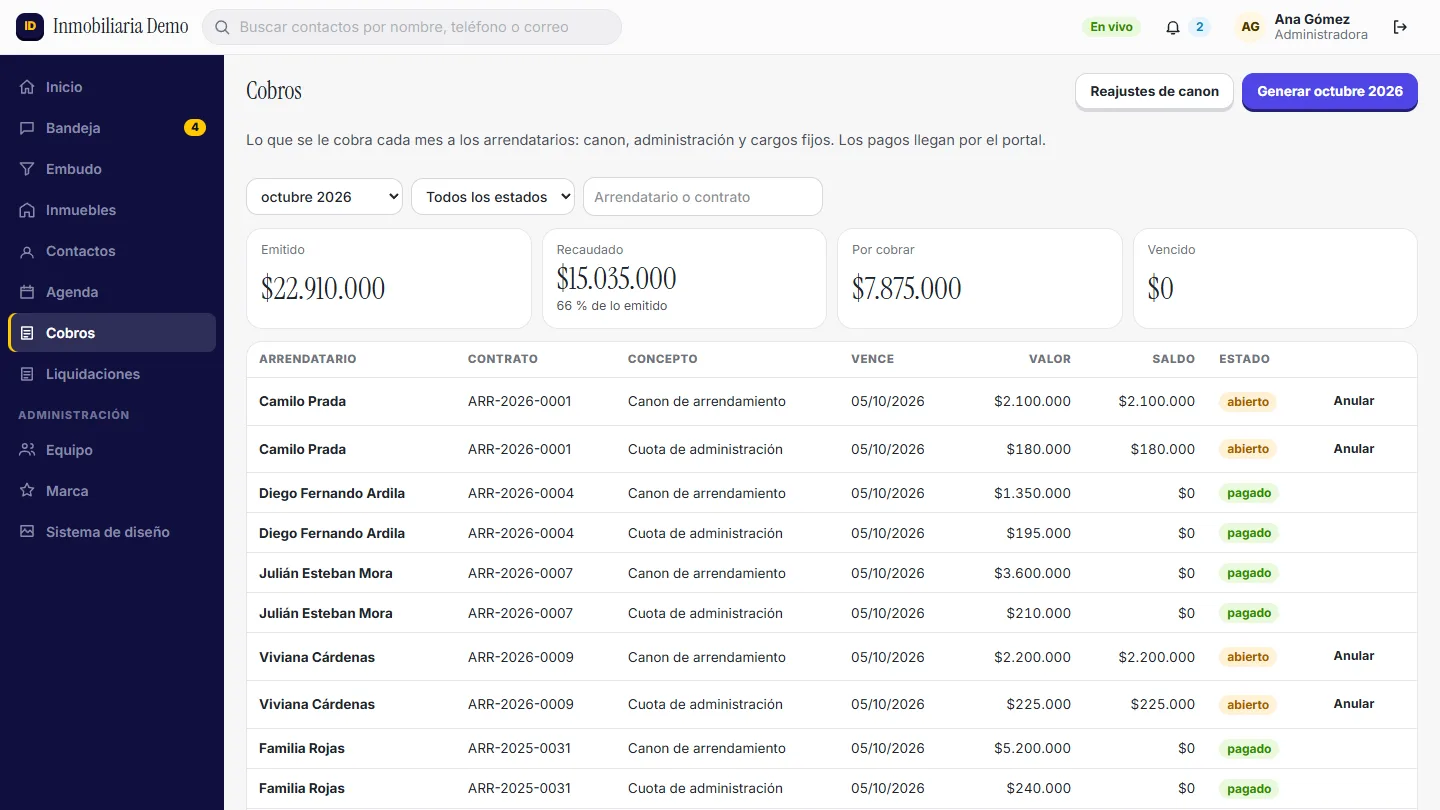Open Liquidaciones label in sidebar
This screenshot has width=1440, height=810.
click(x=93, y=374)
